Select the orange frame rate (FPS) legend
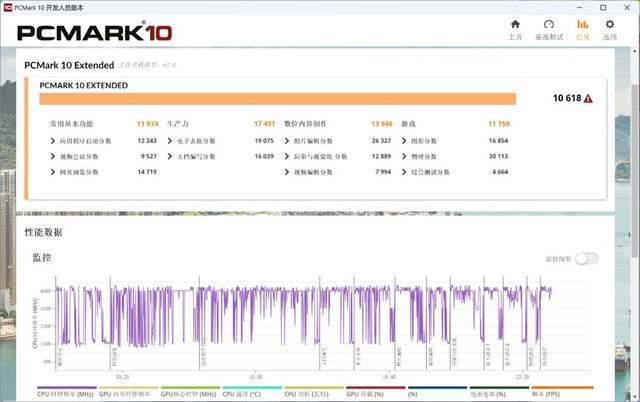 pos(562,392)
